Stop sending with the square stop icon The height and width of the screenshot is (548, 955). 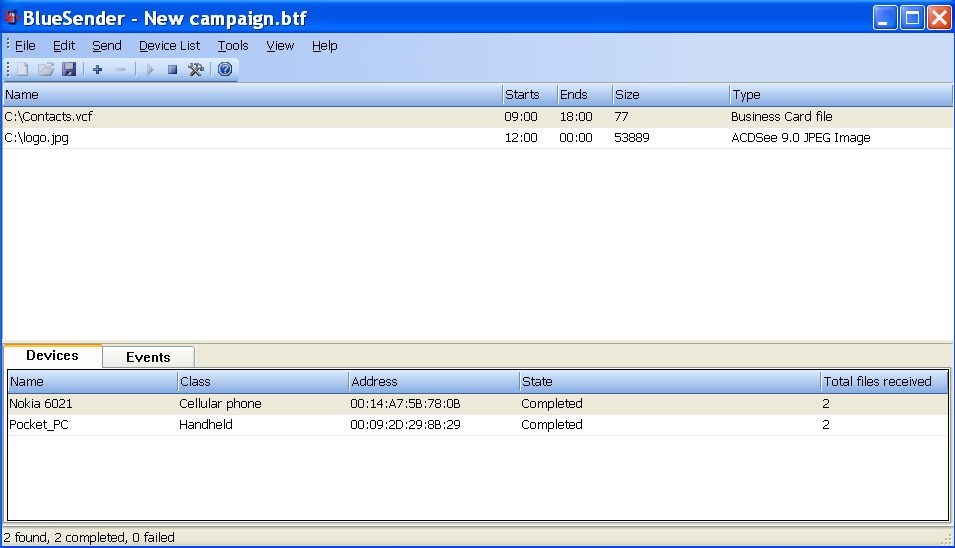[172, 70]
